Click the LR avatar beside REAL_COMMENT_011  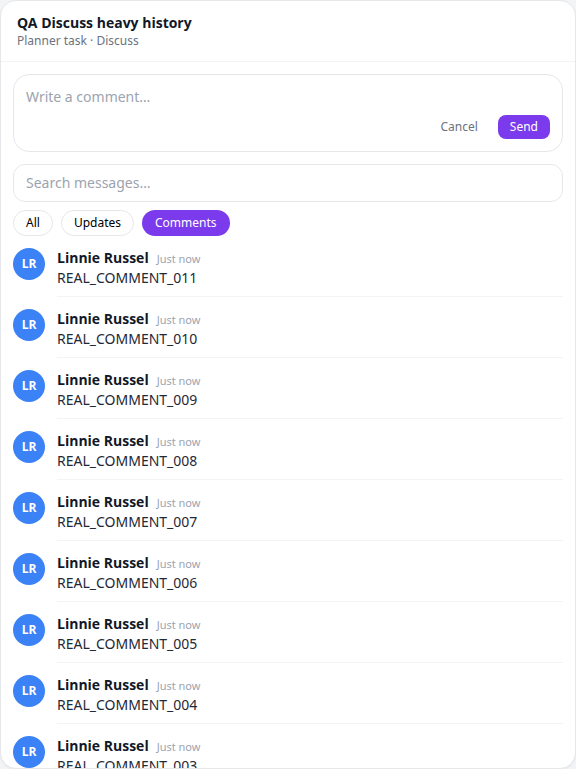[x=29, y=264]
